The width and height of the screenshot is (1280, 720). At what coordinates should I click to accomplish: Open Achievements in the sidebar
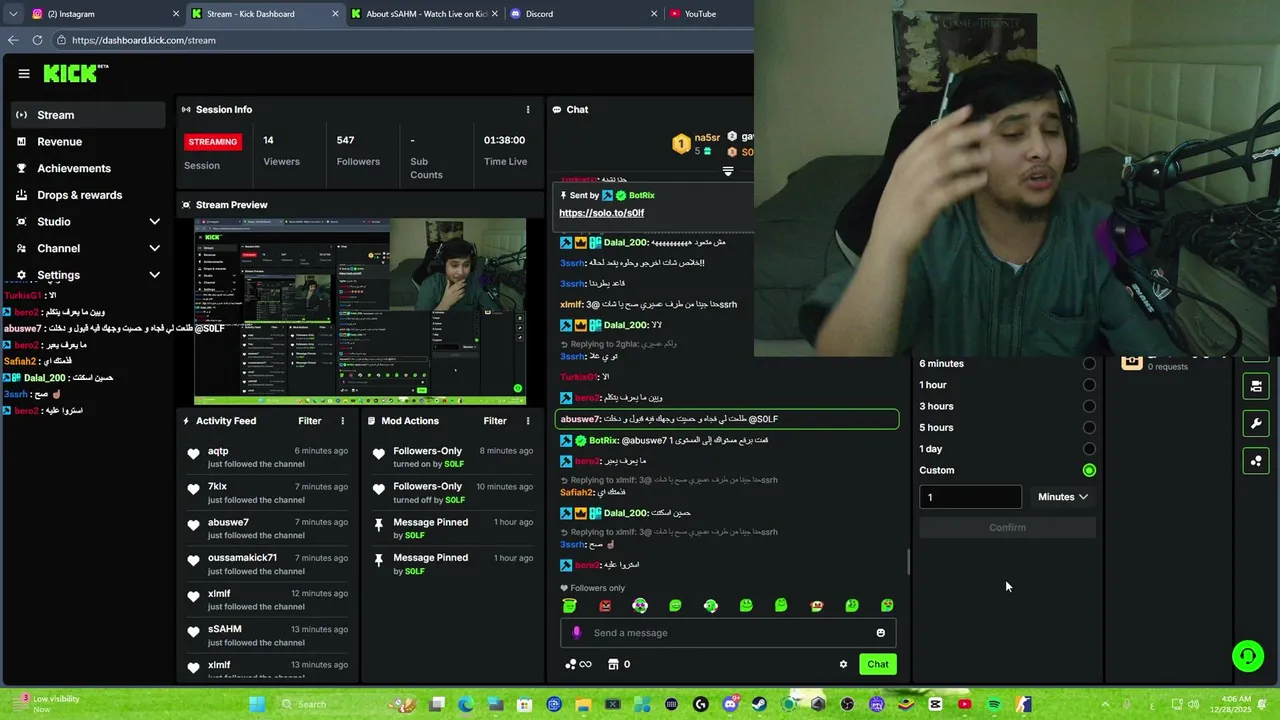point(88,168)
